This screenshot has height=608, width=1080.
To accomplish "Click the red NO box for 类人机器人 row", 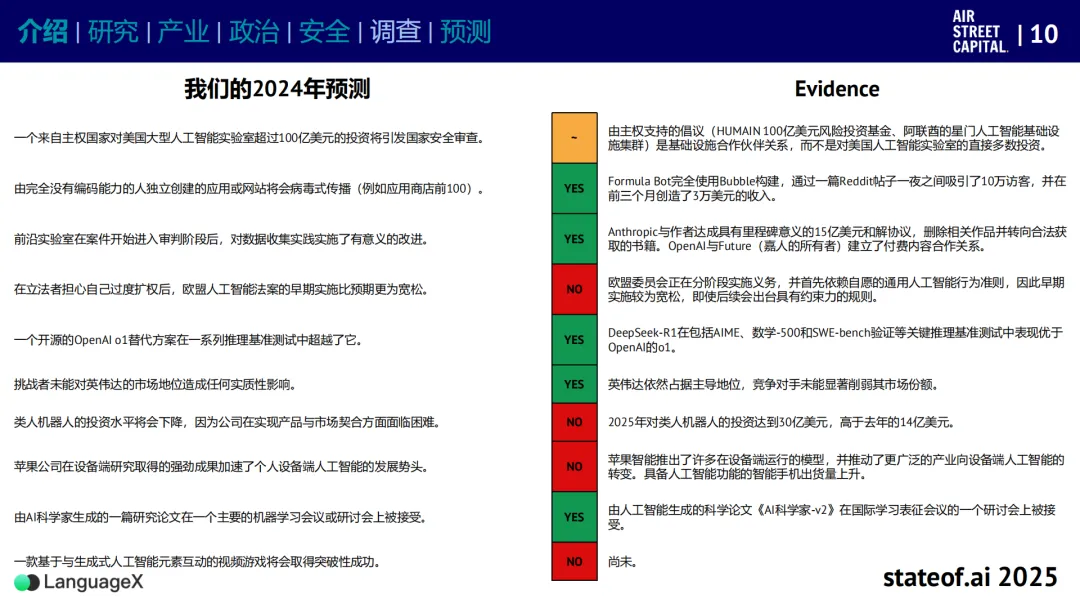I will pos(574,422).
